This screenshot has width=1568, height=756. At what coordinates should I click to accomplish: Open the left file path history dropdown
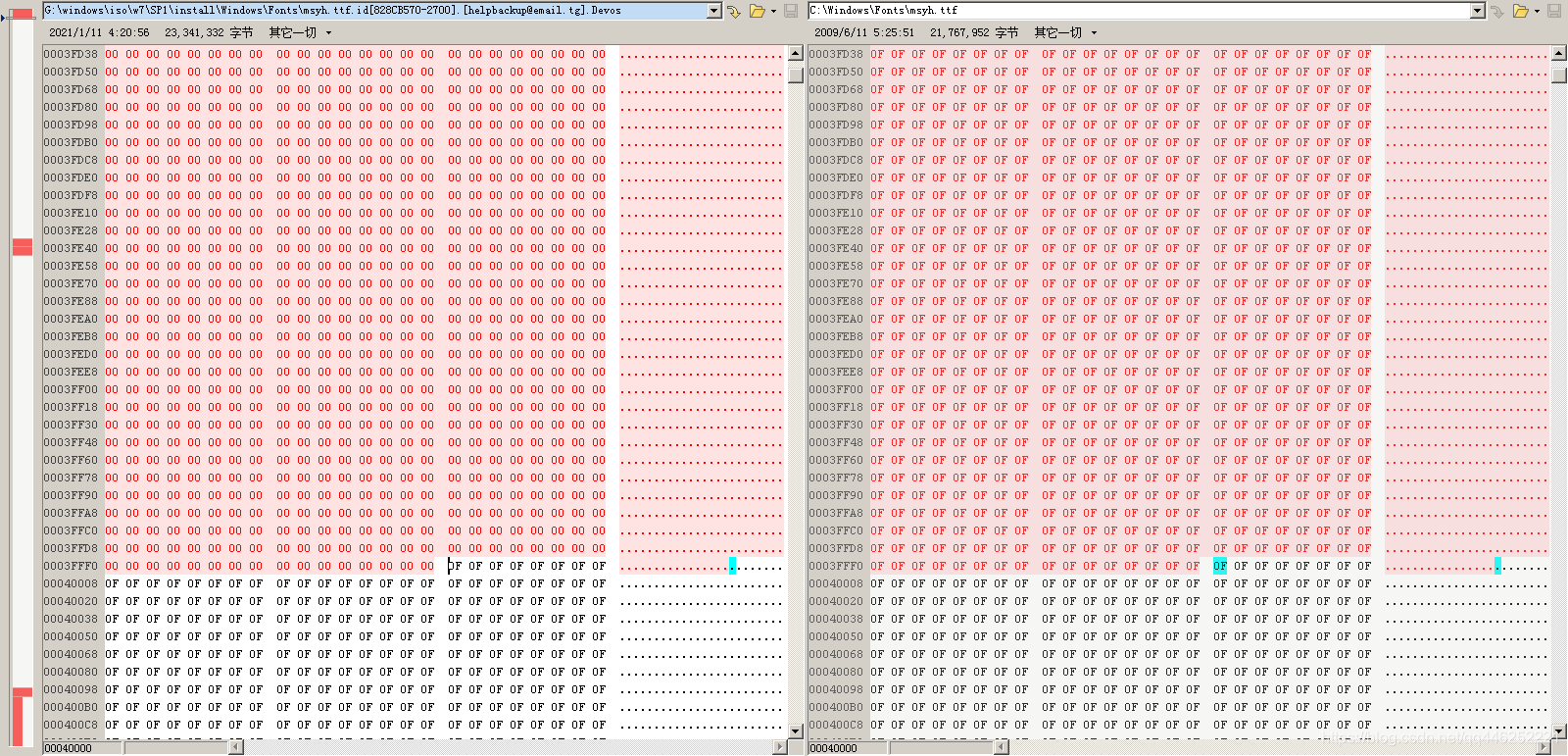pyautogui.click(x=714, y=11)
